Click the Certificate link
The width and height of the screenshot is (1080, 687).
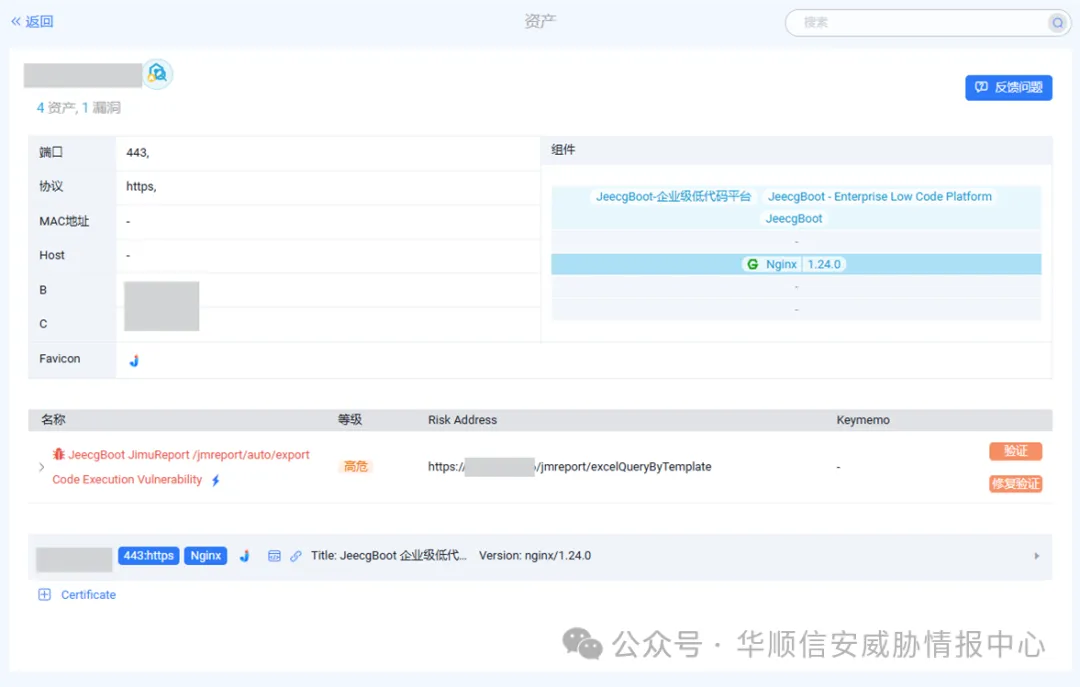point(88,595)
